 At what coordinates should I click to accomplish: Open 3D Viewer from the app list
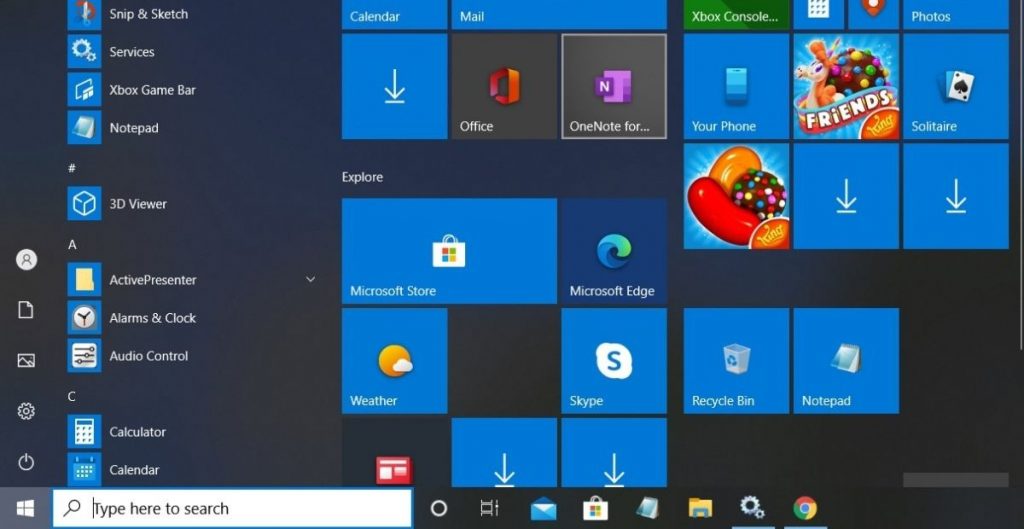coord(137,204)
